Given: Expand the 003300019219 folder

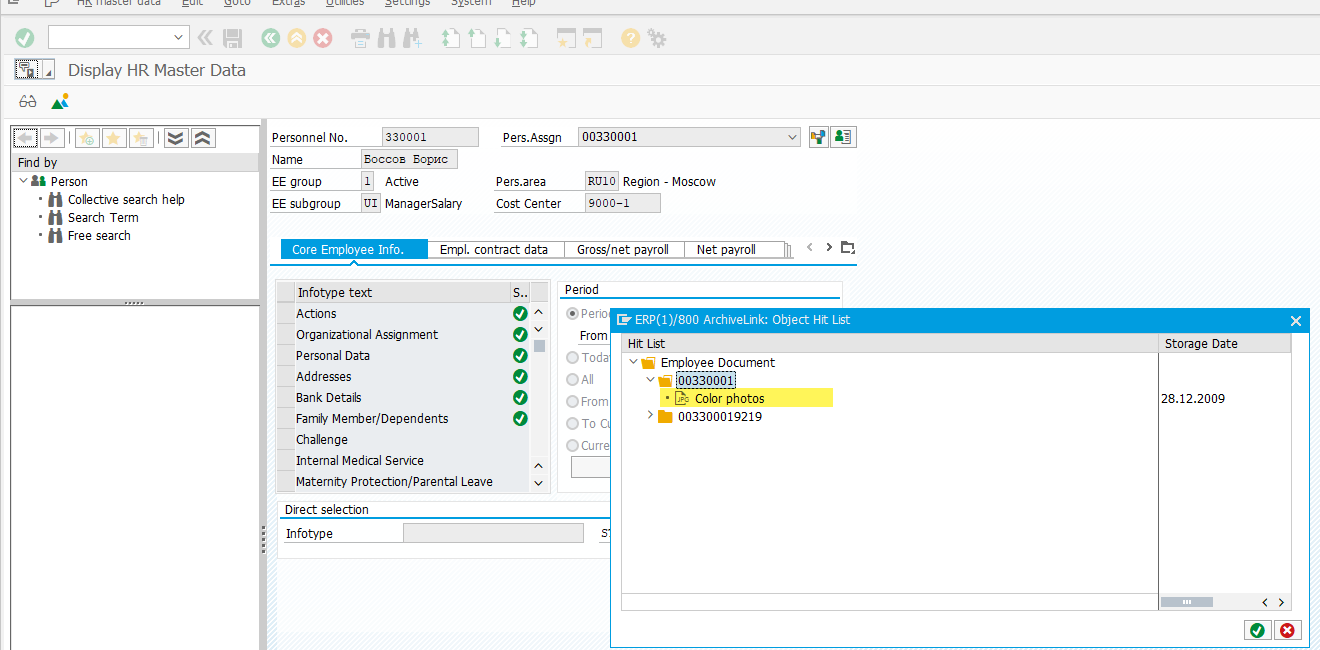Looking at the screenshot, I should (650, 416).
